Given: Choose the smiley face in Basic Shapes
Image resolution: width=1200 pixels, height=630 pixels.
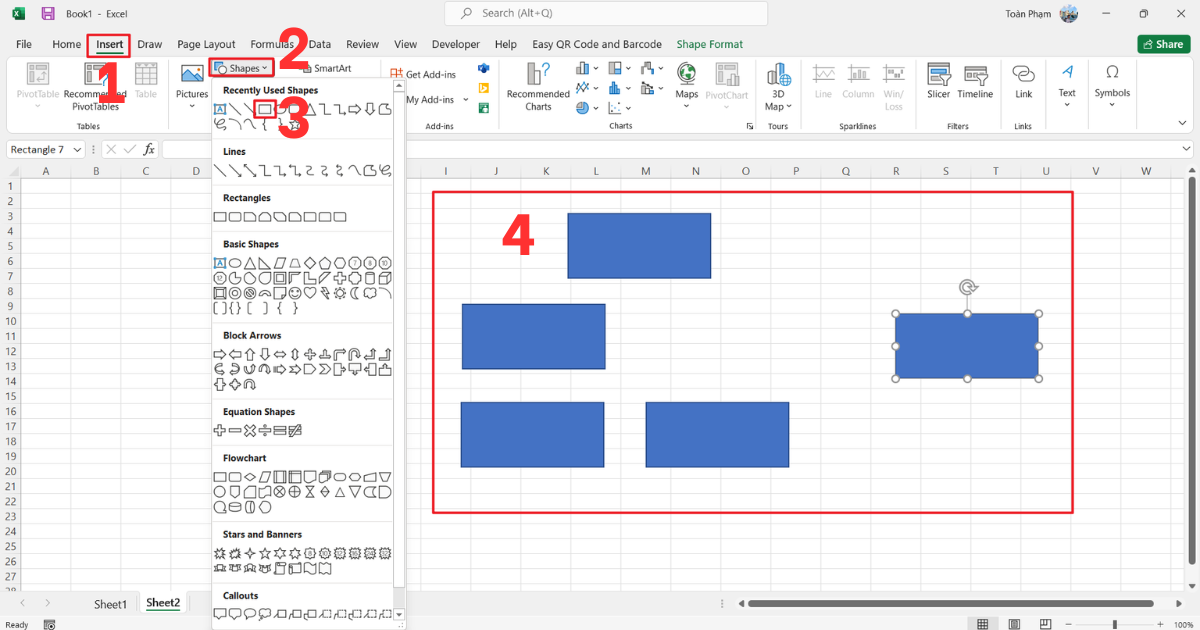Looking at the screenshot, I should [295, 293].
